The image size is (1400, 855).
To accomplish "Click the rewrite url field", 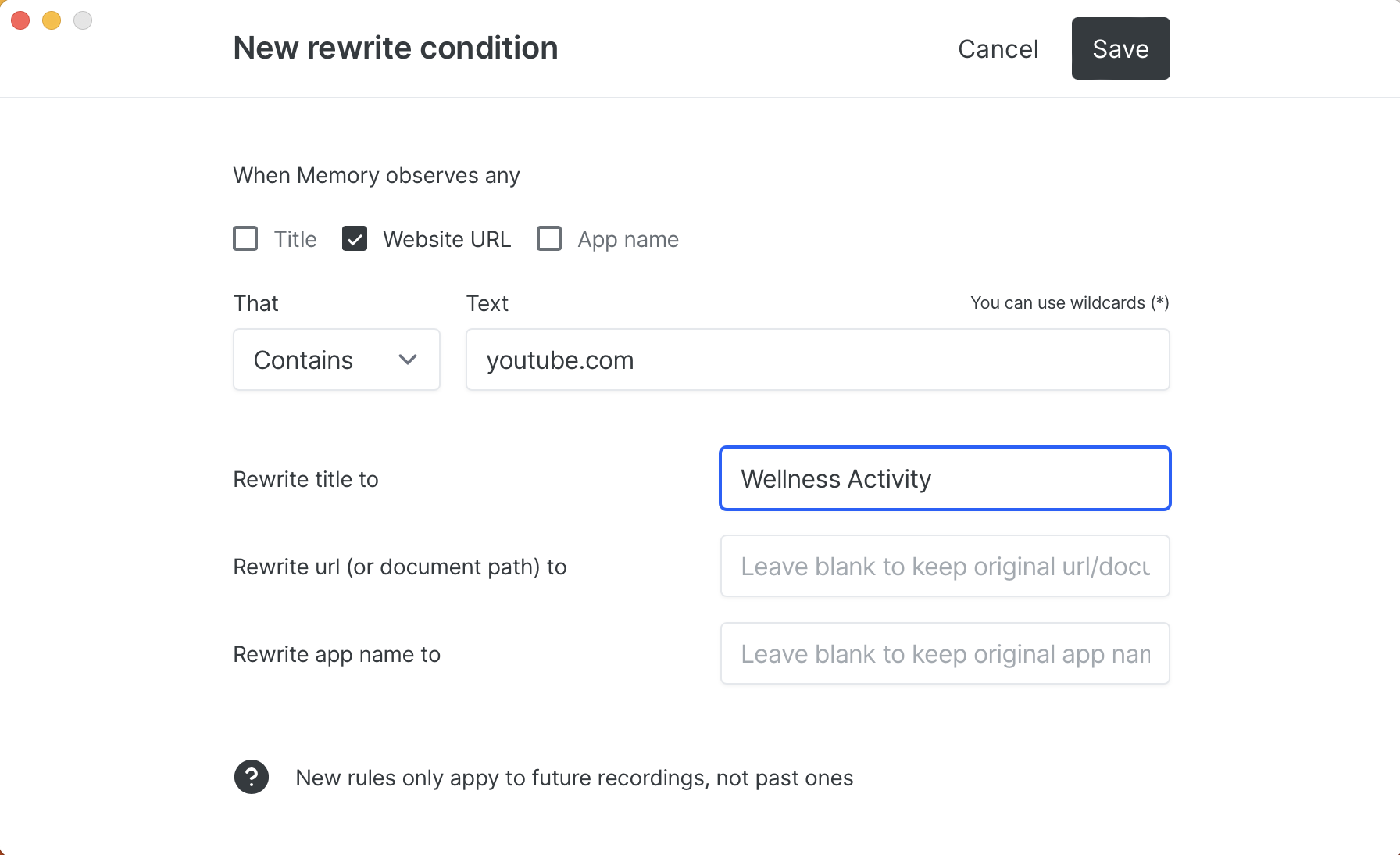I will click(945, 566).
